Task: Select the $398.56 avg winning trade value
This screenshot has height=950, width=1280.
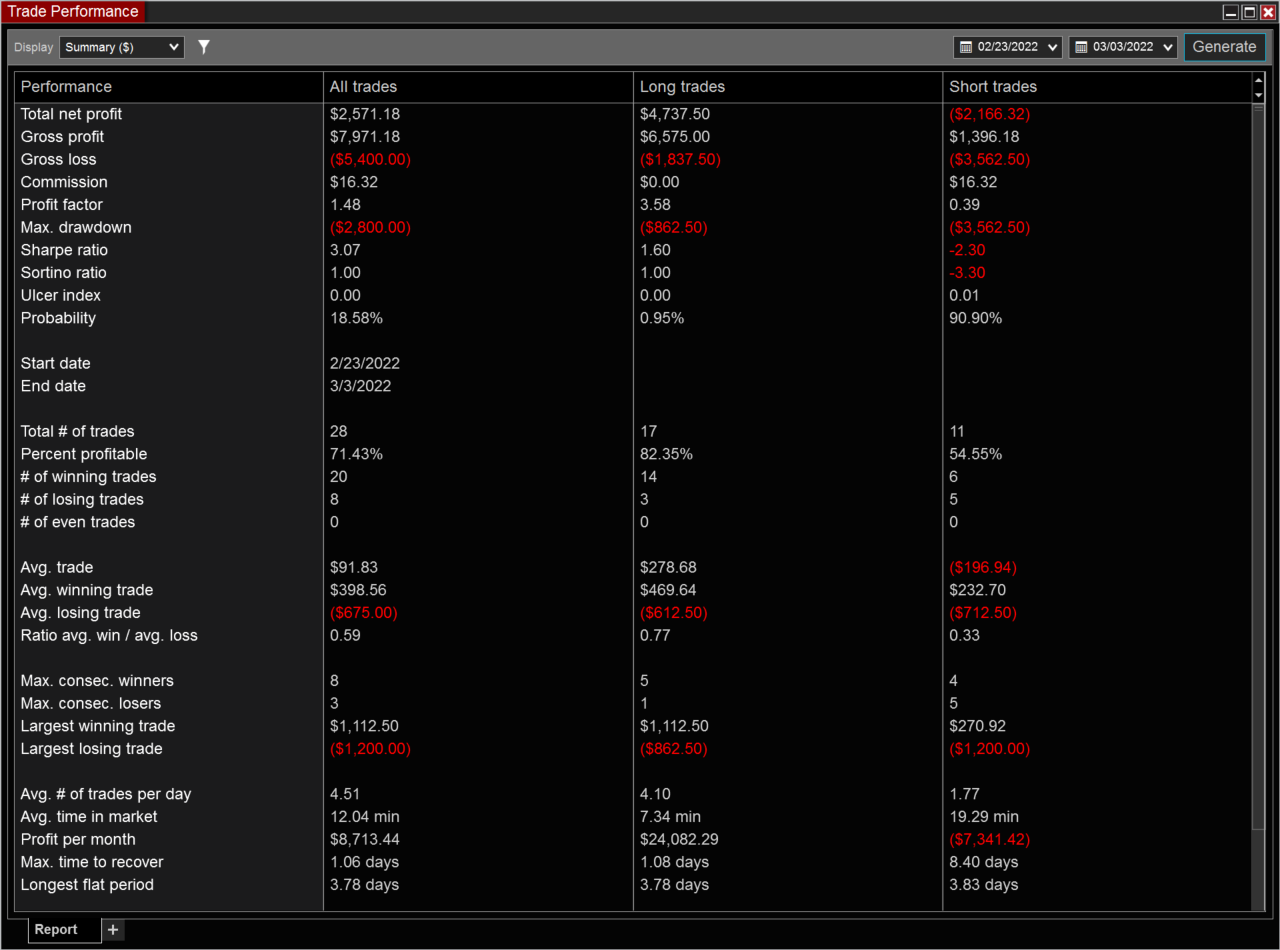Action: [358, 590]
